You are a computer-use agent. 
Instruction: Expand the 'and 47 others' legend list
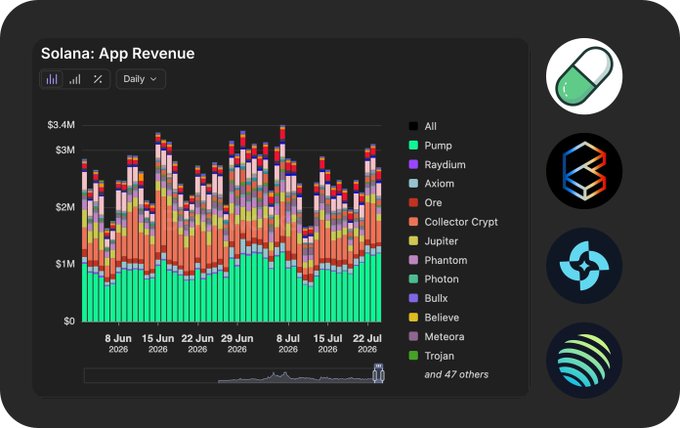pos(456,374)
